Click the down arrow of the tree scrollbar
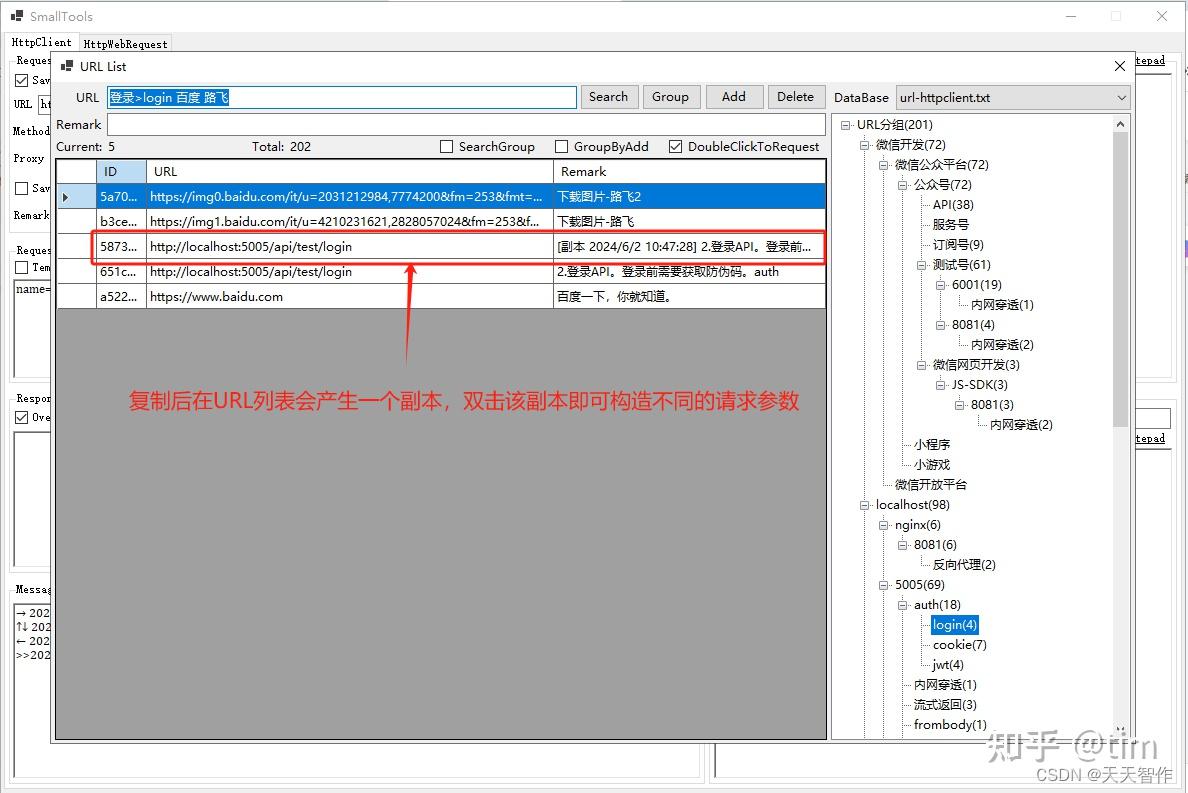Viewport: 1188px width, 793px height. [1121, 730]
